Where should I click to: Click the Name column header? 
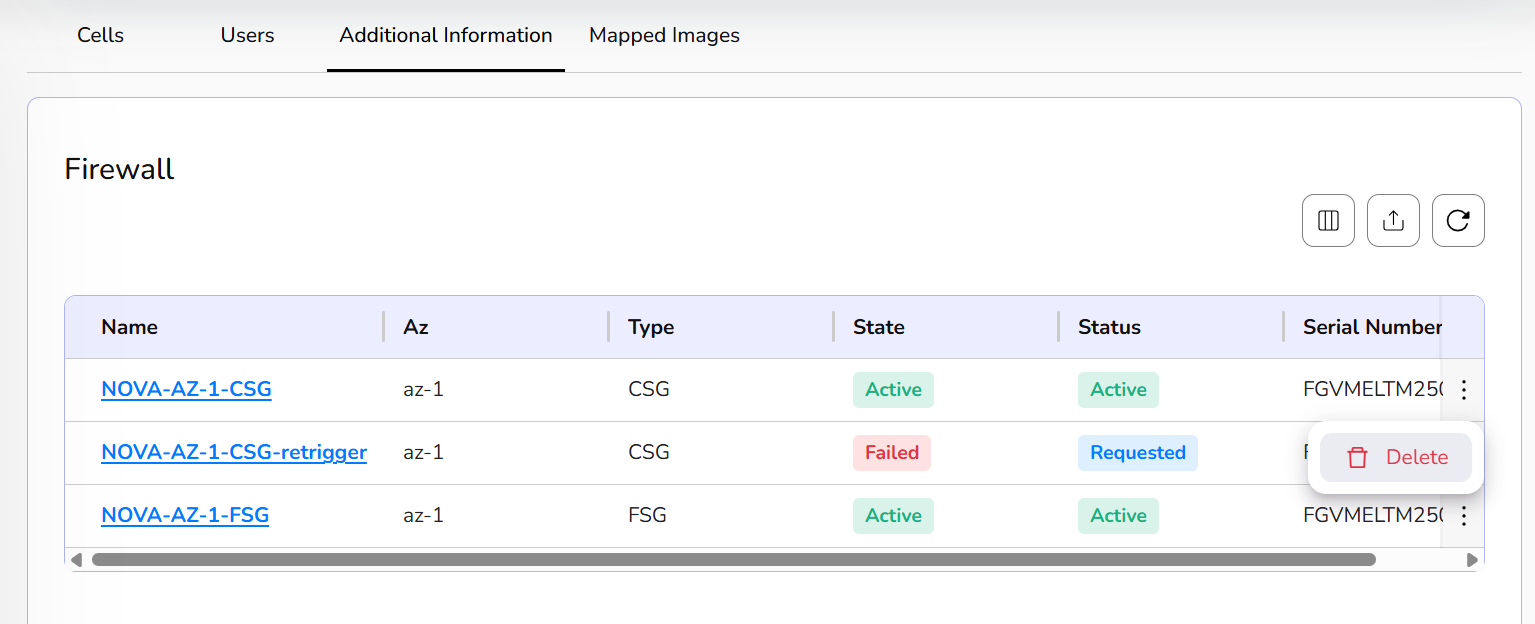[130, 327]
